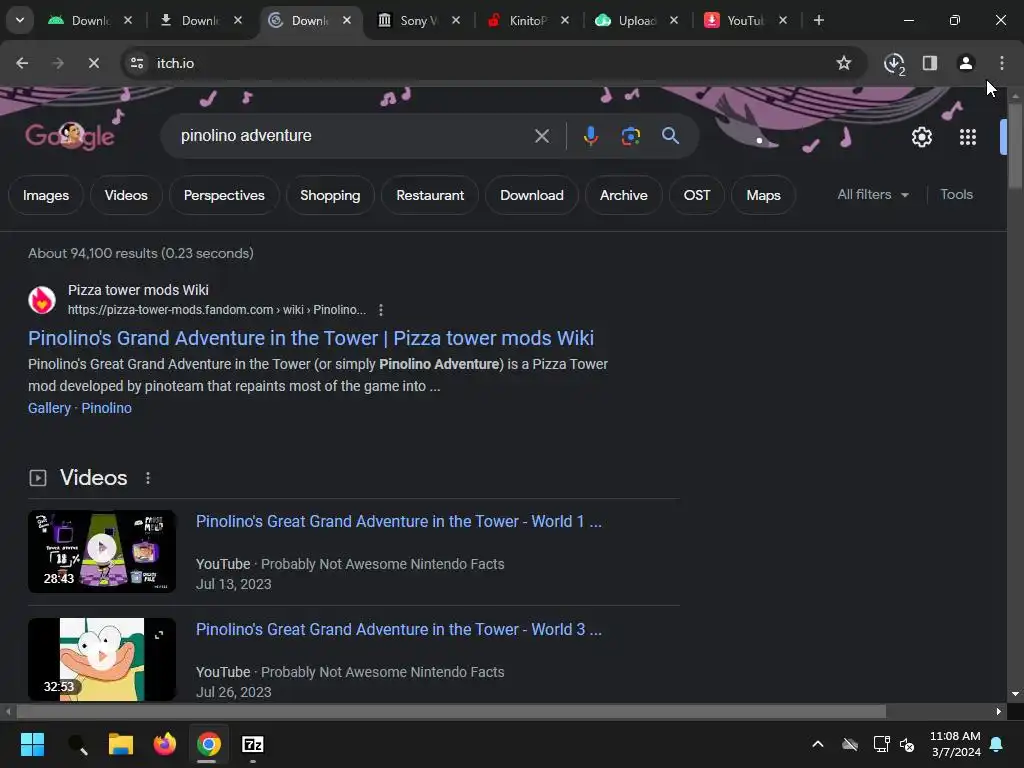The height and width of the screenshot is (768, 1024).
Task: Apply the Download filter chip
Action: [x=532, y=195]
